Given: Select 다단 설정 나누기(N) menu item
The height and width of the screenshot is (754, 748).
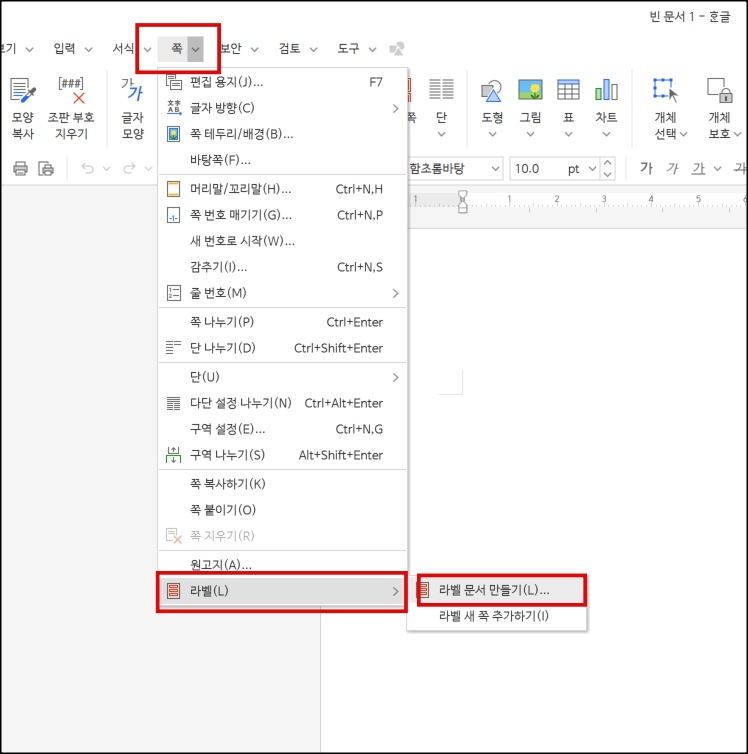Looking at the screenshot, I should (x=283, y=403).
